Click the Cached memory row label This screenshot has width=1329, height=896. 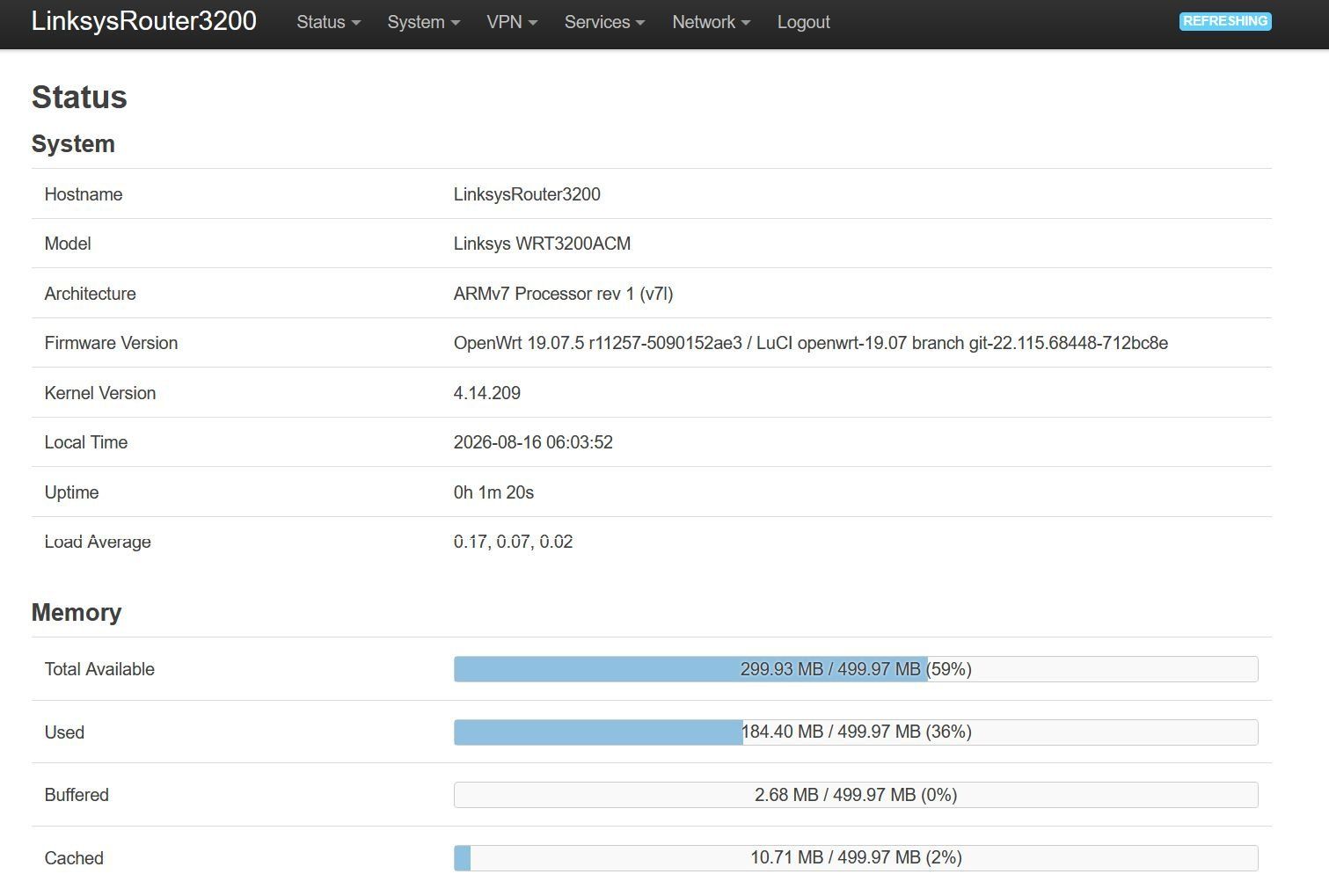74,858
